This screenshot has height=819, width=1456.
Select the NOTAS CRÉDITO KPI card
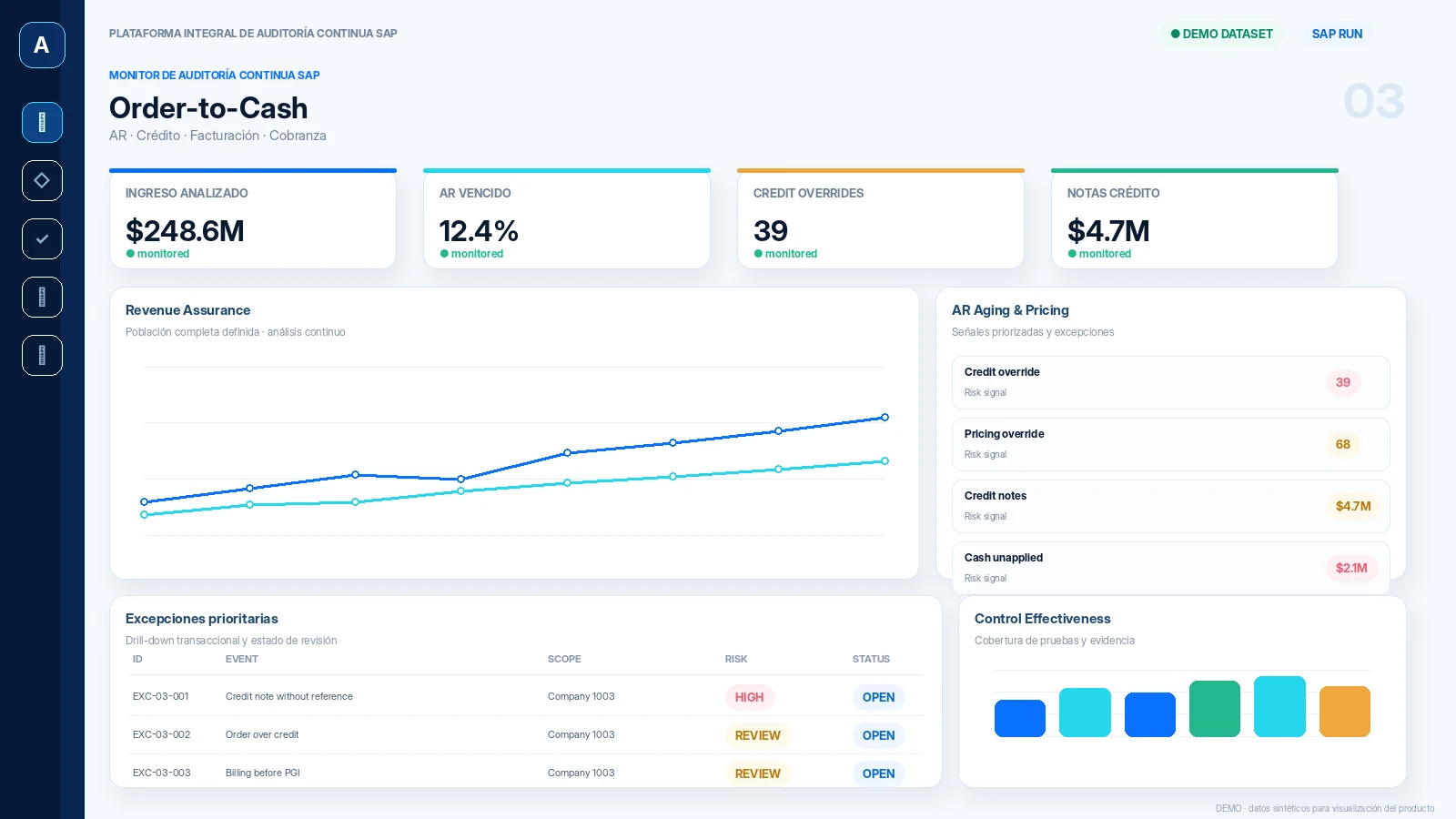1195,218
